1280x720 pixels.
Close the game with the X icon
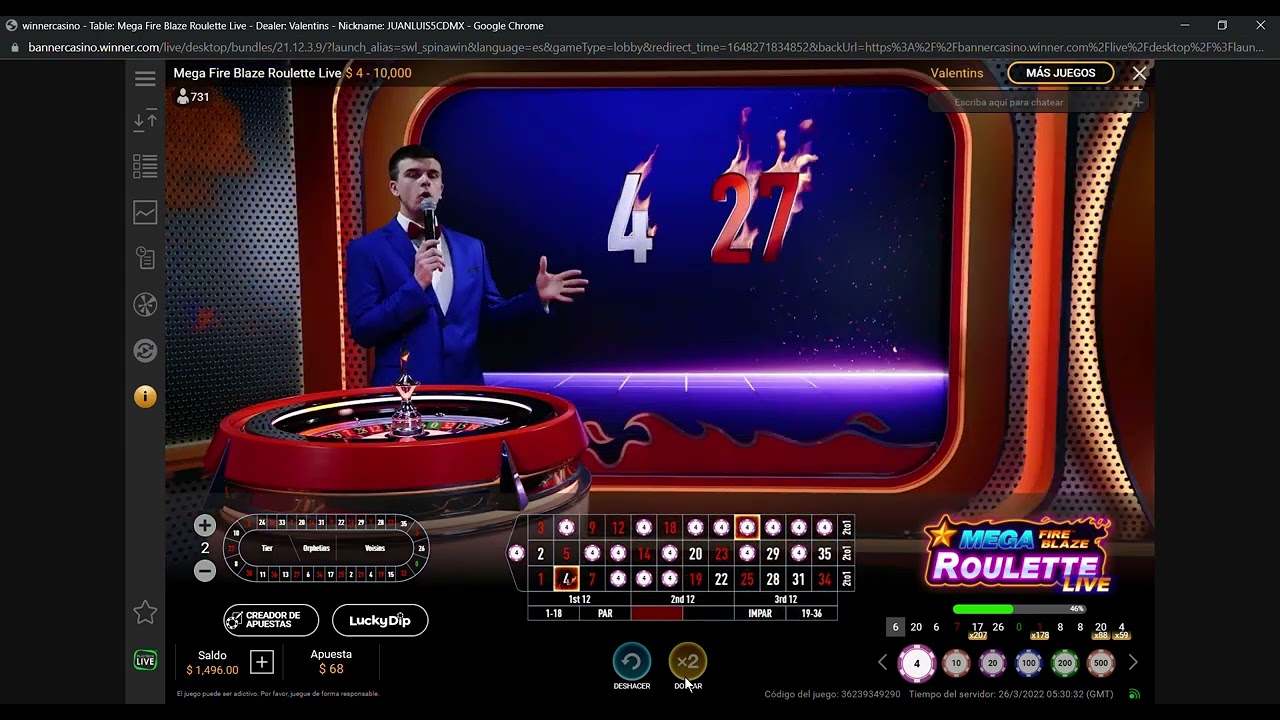[1139, 73]
